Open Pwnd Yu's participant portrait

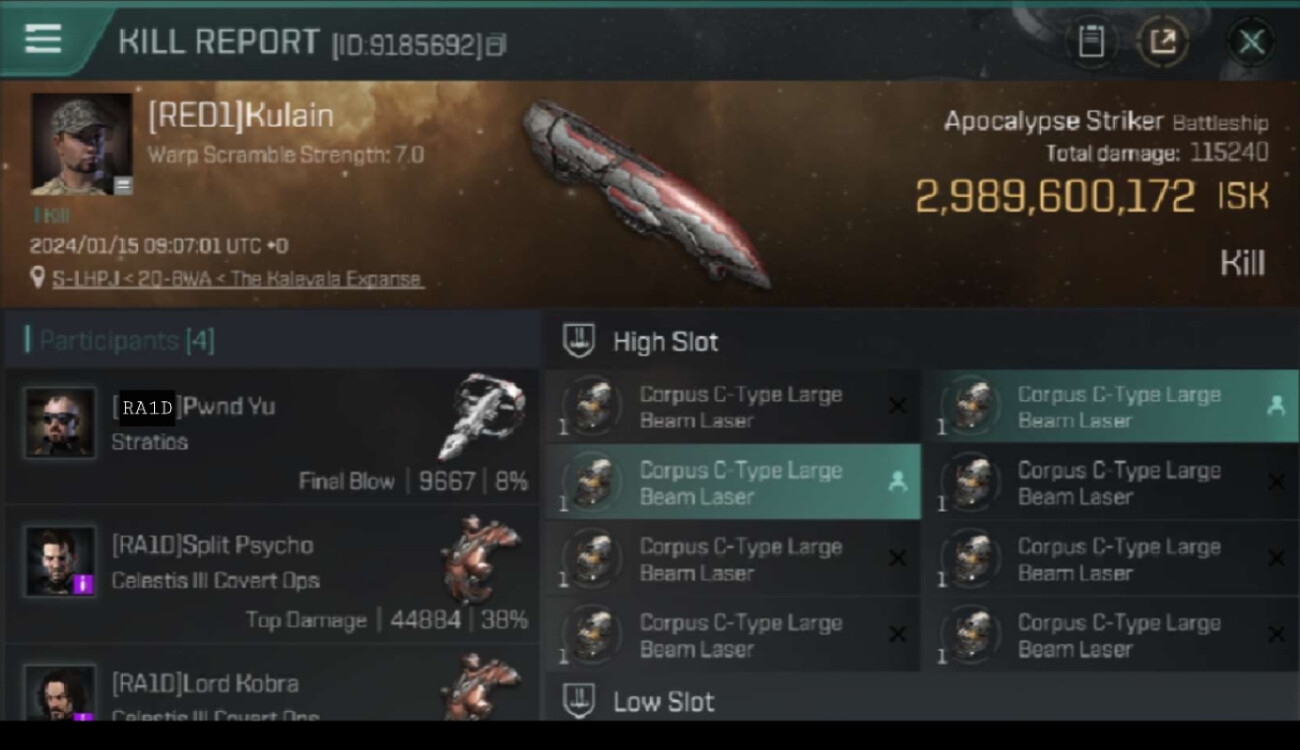(x=60, y=423)
